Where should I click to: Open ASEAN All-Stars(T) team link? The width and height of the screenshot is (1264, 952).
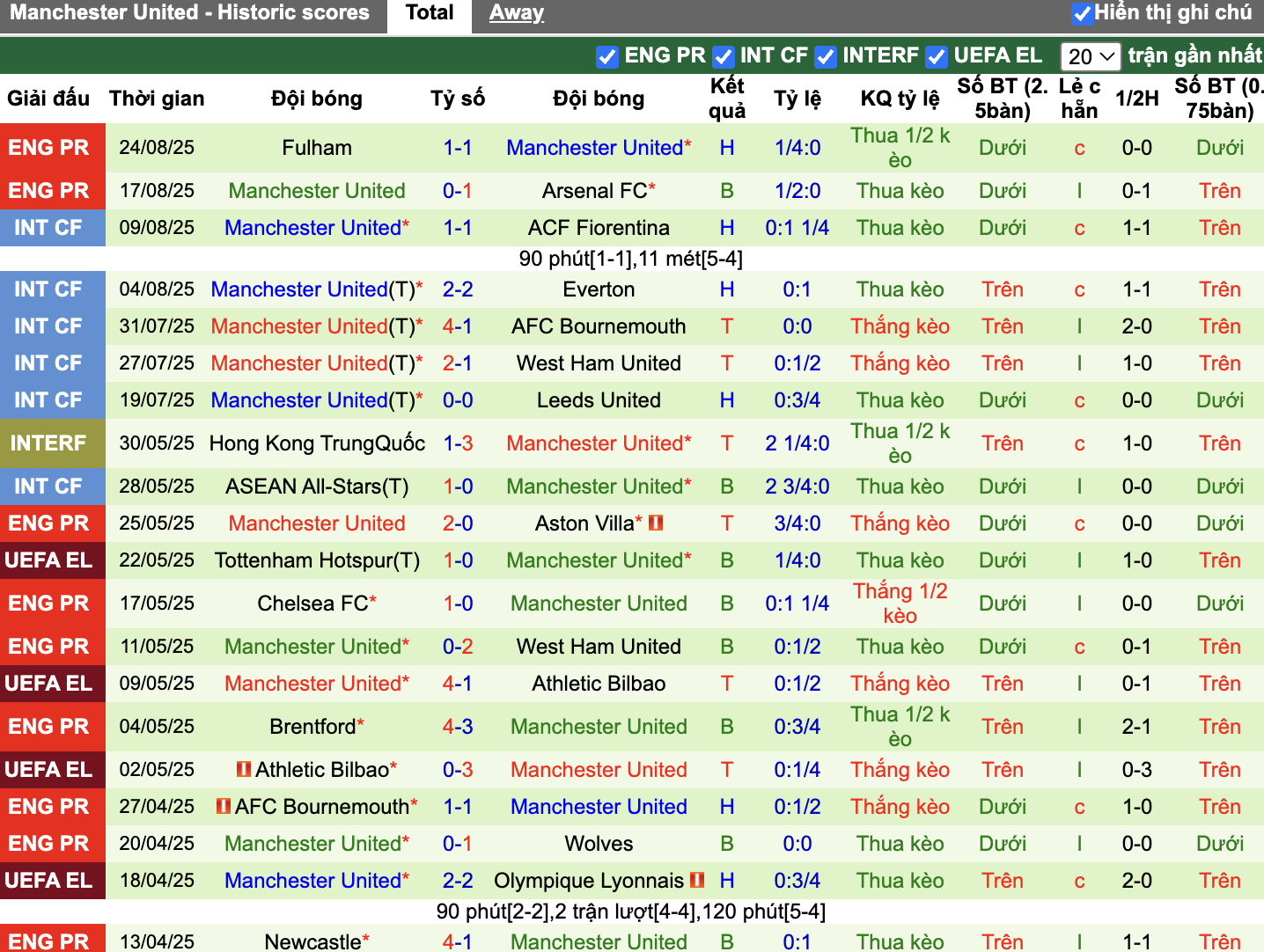tap(317, 487)
